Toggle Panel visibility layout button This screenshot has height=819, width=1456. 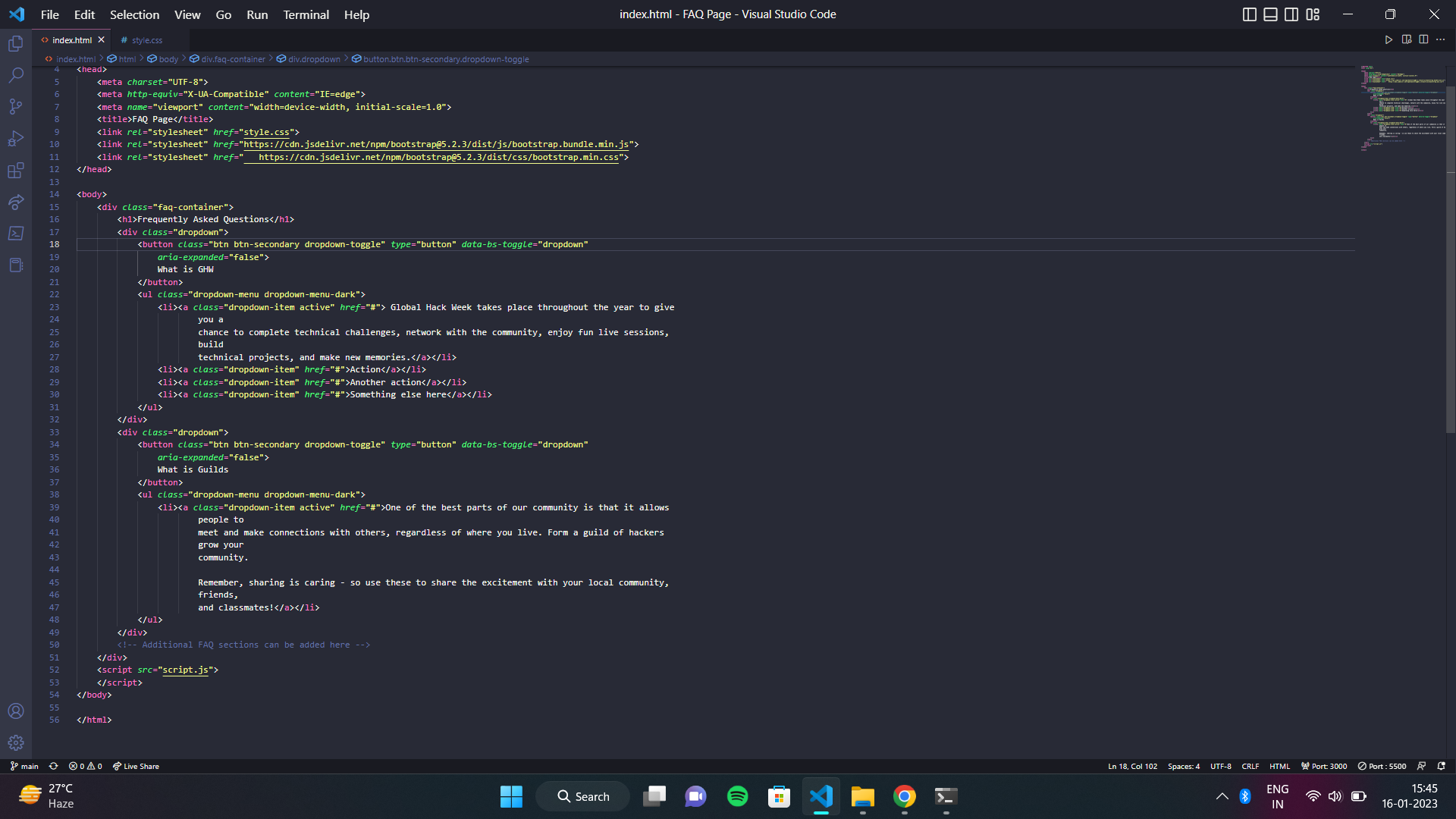click(1270, 14)
